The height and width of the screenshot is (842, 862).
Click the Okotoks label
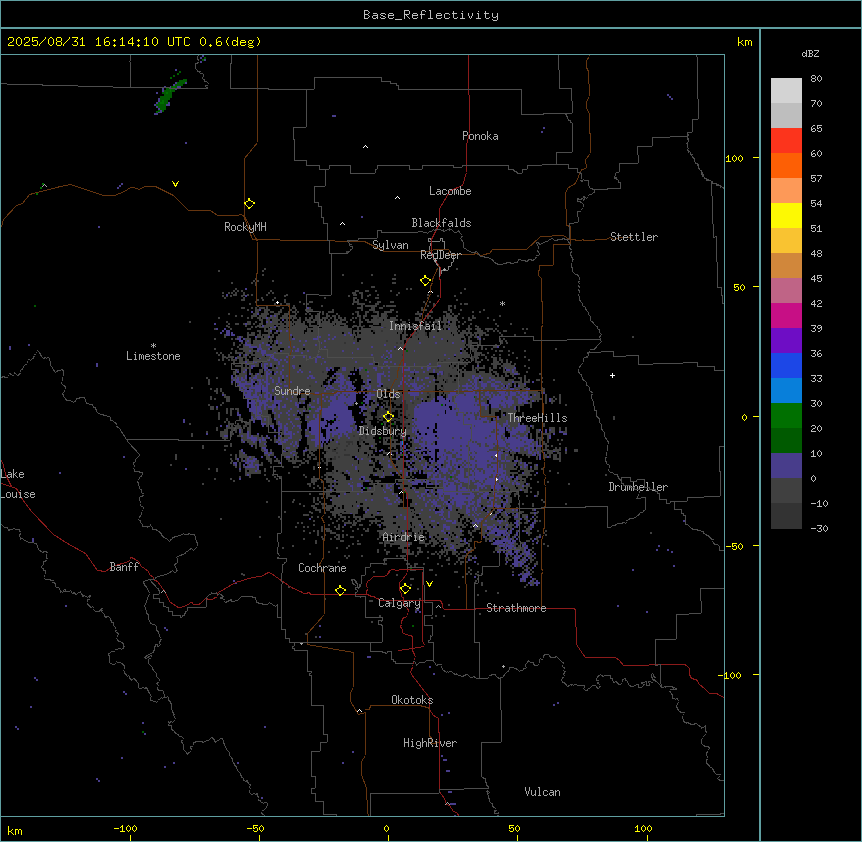(412, 700)
